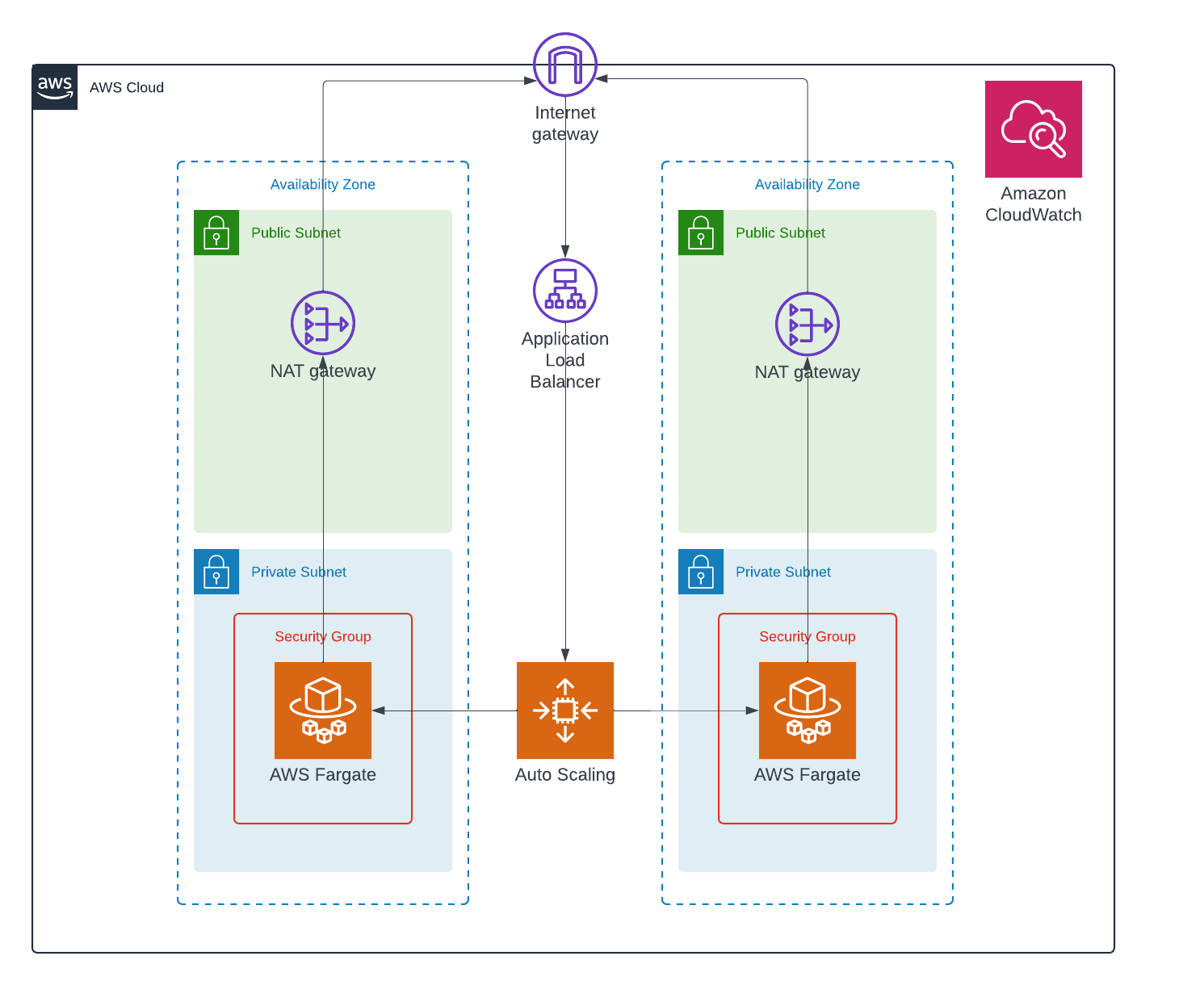Click left NAT gateway label text

click(323, 371)
